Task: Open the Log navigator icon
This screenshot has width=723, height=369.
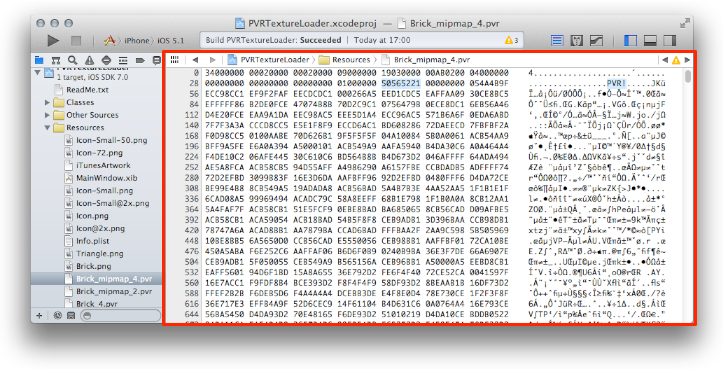Action: pyautogui.click(x=157, y=60)
